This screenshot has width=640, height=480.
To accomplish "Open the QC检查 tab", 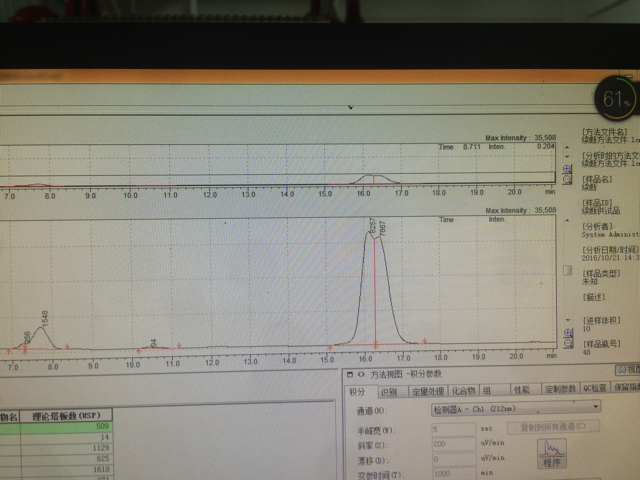I will [x=595, y=388].
